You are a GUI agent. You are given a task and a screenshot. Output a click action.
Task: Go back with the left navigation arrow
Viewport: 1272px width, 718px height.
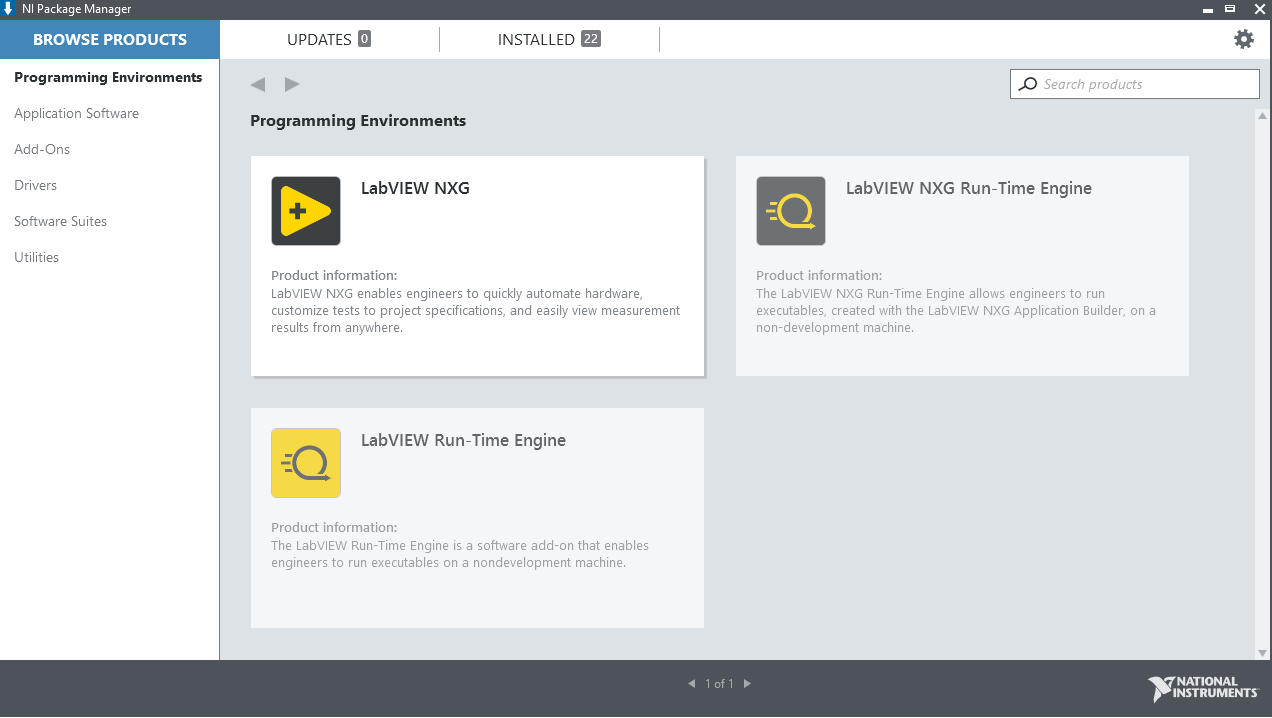point(258,84)
